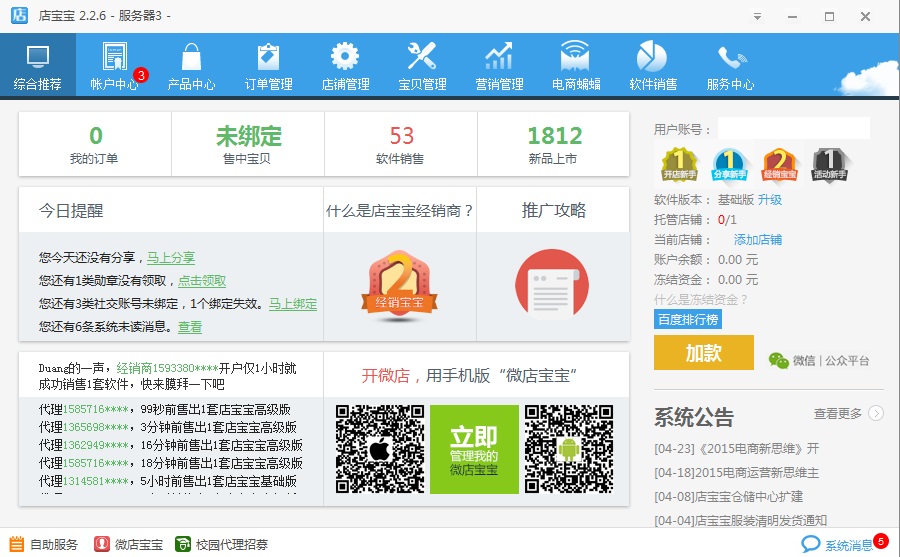Viewport: 900px width, 557px height.
Task: Open title bar dropdown menu arrow
Action: 758,17
